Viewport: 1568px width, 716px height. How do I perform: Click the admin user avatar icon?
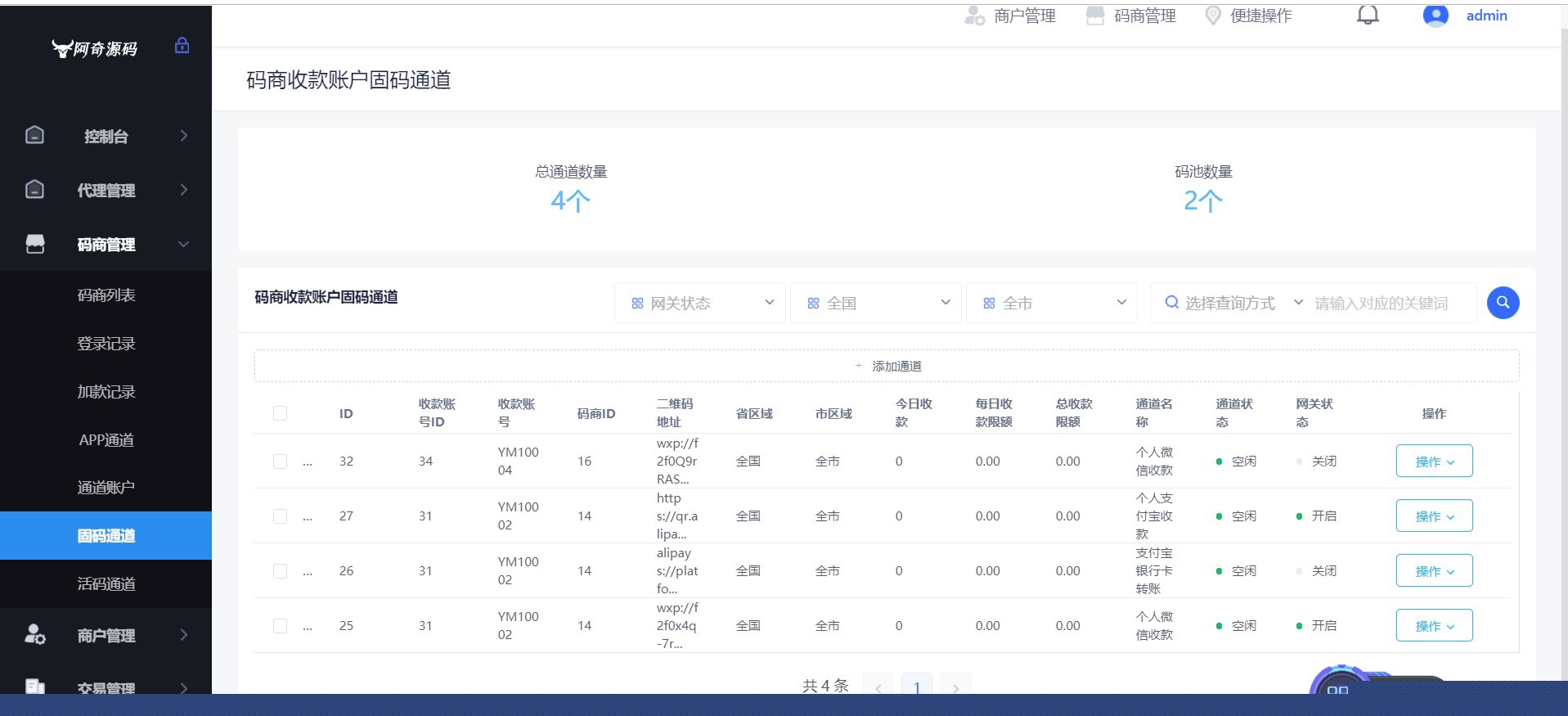(x=1435, y=16)
